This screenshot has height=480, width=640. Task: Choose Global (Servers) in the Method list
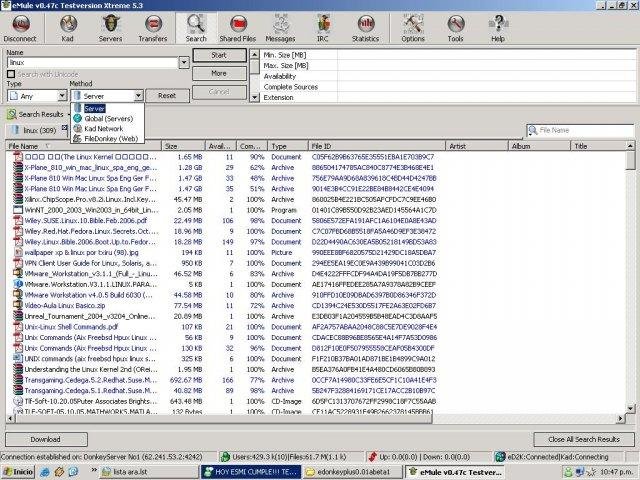(x=107, y=119)
